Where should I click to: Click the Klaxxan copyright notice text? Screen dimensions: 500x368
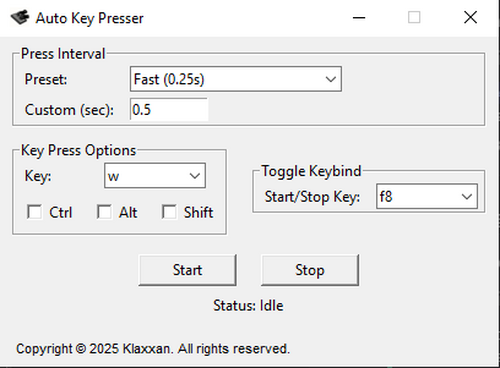[153, 349]
